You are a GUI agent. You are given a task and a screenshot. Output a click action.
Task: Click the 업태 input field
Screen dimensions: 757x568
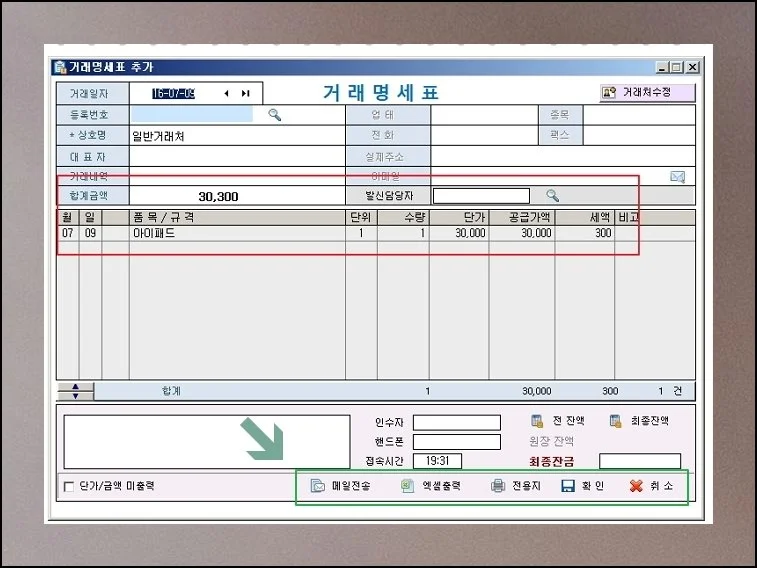point(484,115)
